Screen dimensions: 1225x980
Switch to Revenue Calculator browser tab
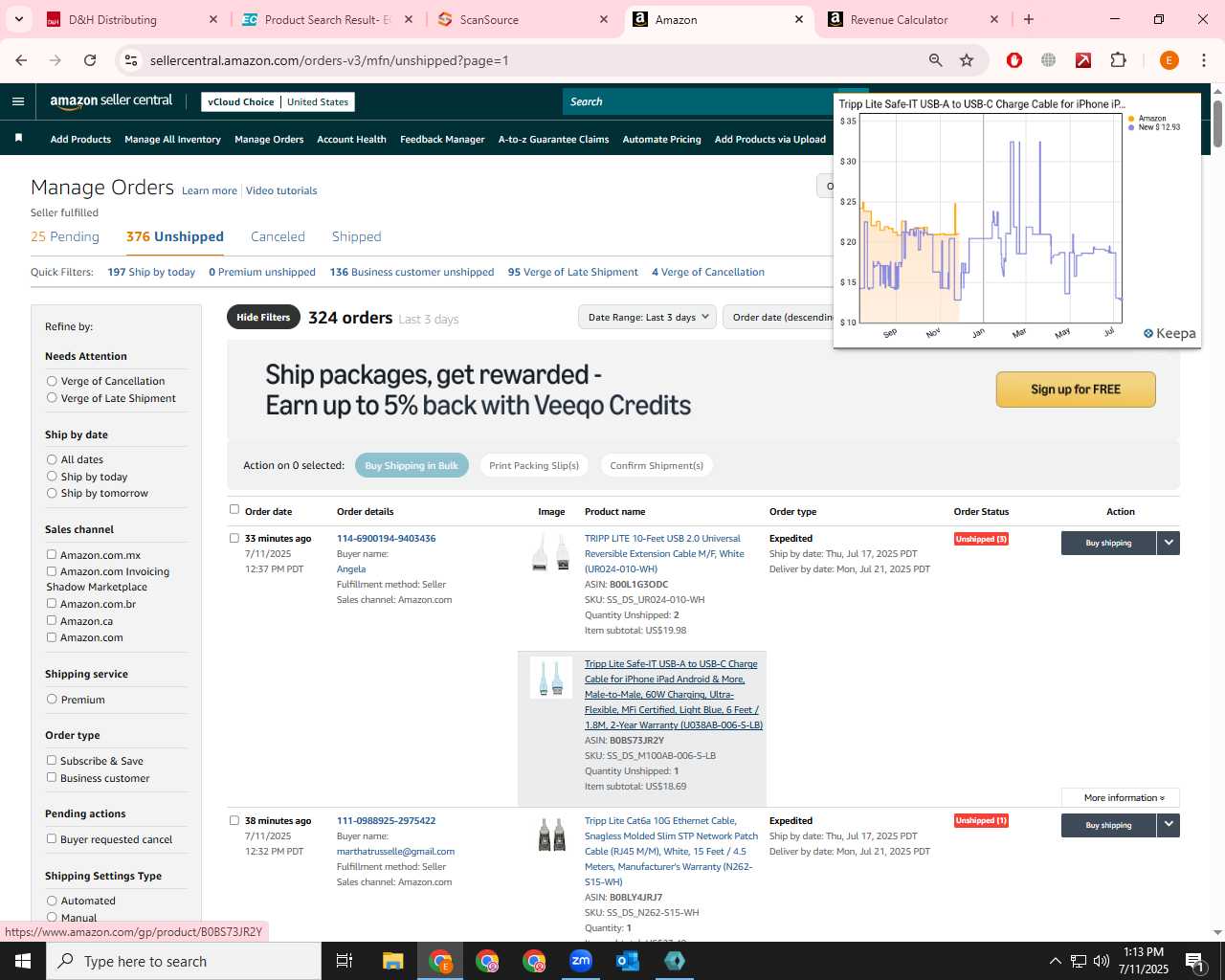(911, 19)
